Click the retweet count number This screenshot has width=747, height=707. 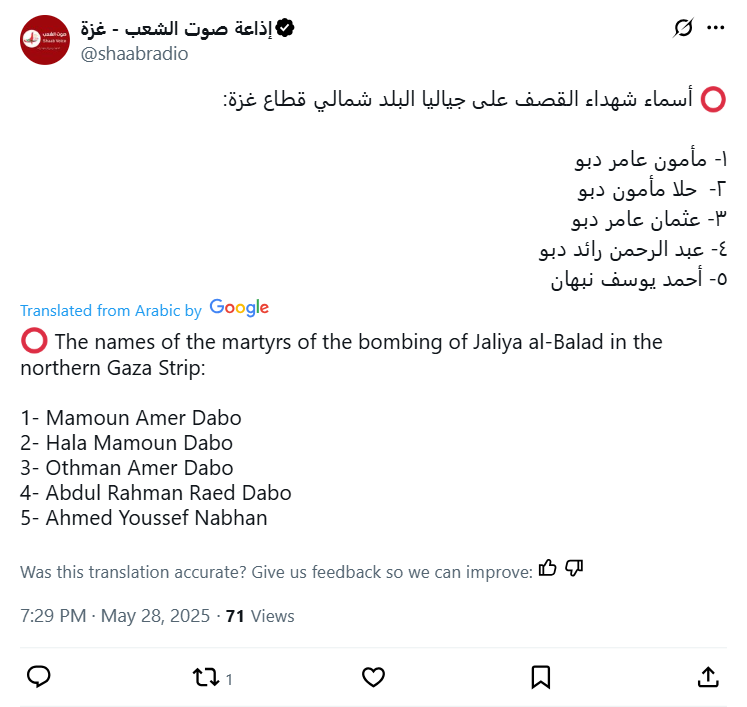229,680
